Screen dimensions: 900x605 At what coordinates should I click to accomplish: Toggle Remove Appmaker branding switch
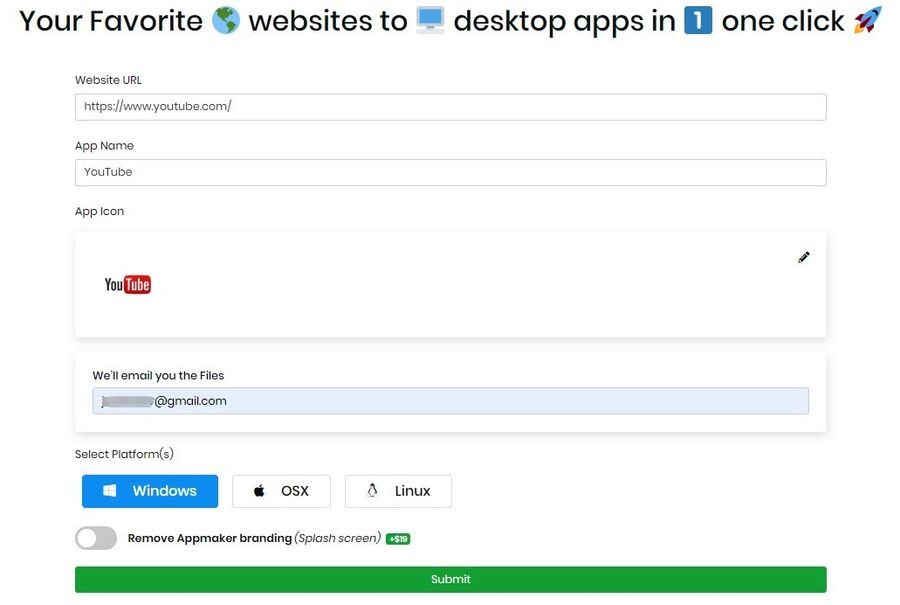point(96,538)
